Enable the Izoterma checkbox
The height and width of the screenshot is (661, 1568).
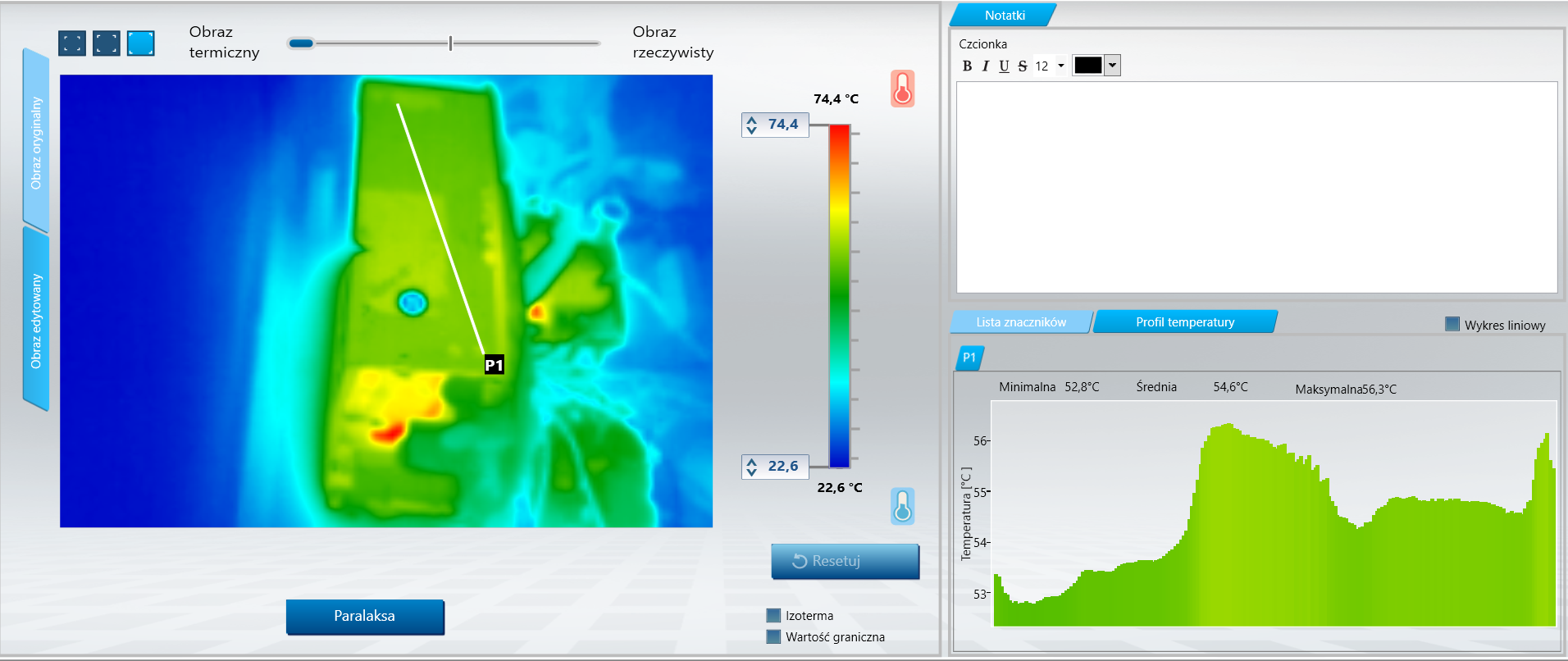(773, 615)
